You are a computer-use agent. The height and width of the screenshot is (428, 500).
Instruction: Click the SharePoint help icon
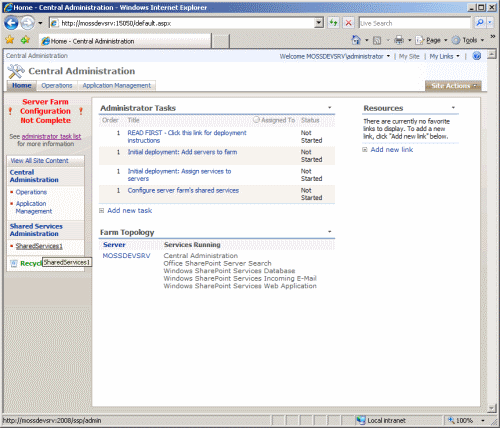tap(477, 56)
